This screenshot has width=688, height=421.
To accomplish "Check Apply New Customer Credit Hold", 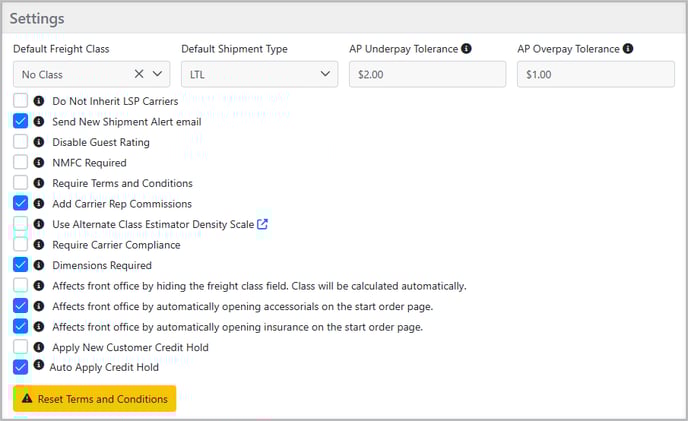I will (21, 347).
